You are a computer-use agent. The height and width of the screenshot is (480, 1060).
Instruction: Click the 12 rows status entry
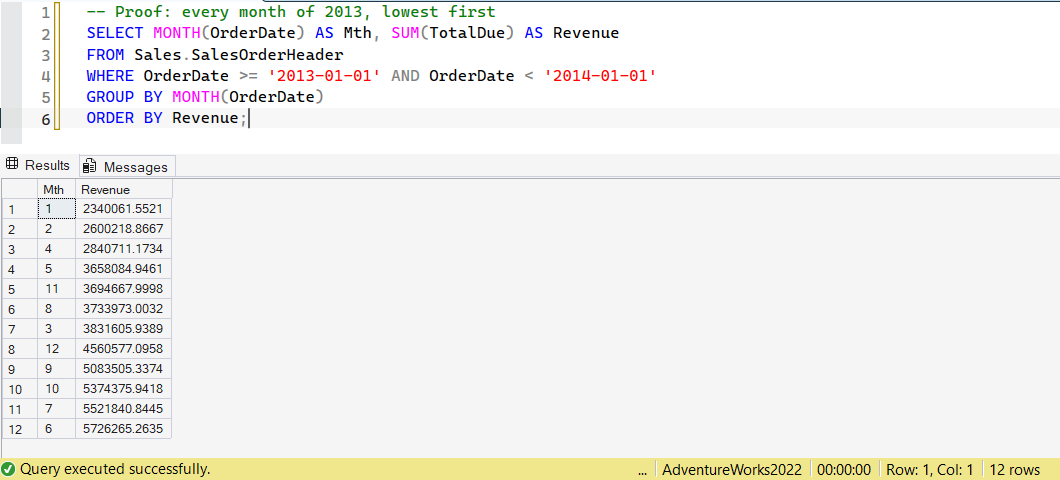1015,469
